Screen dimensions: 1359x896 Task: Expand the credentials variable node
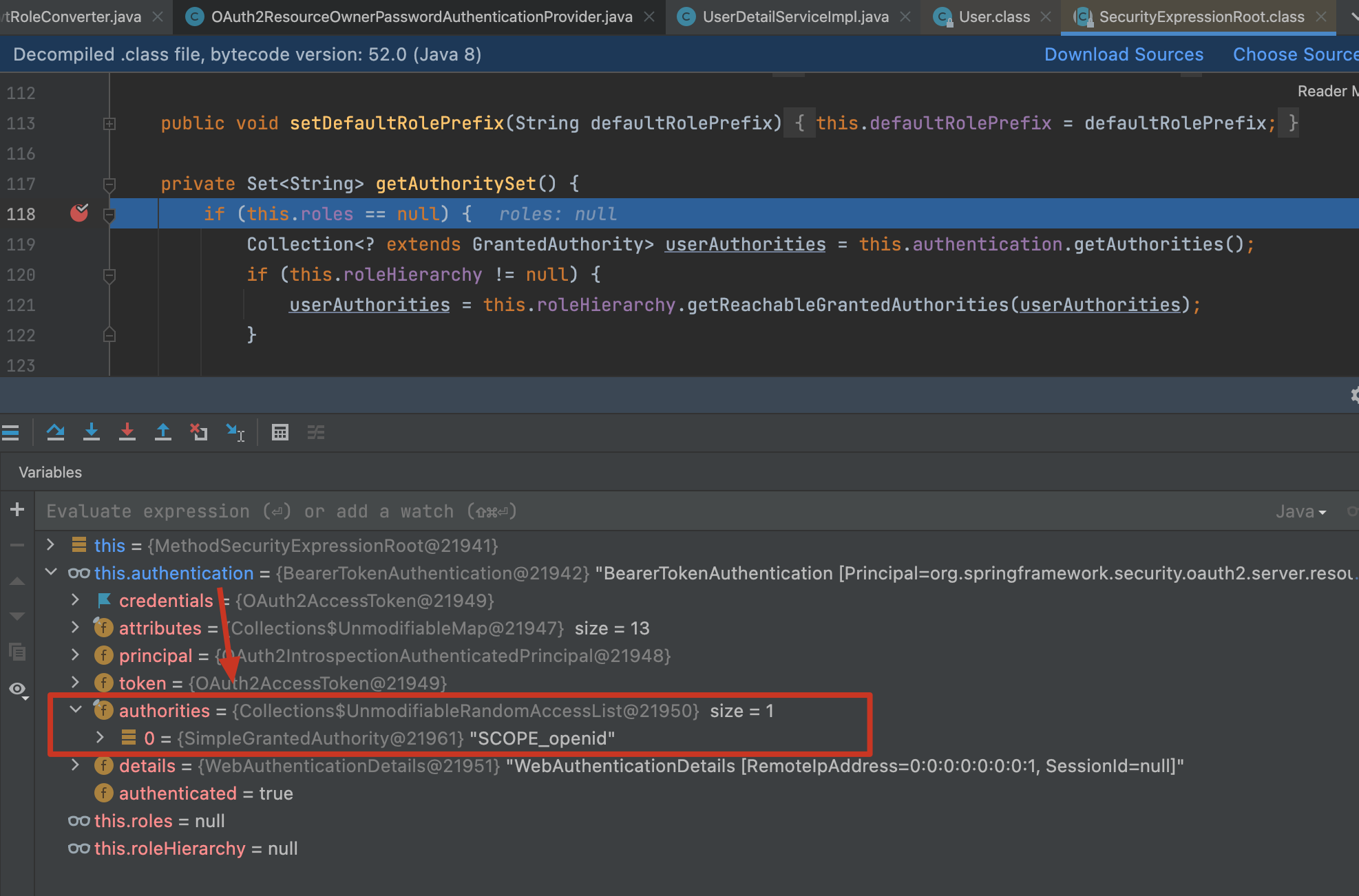pos(75,600)
